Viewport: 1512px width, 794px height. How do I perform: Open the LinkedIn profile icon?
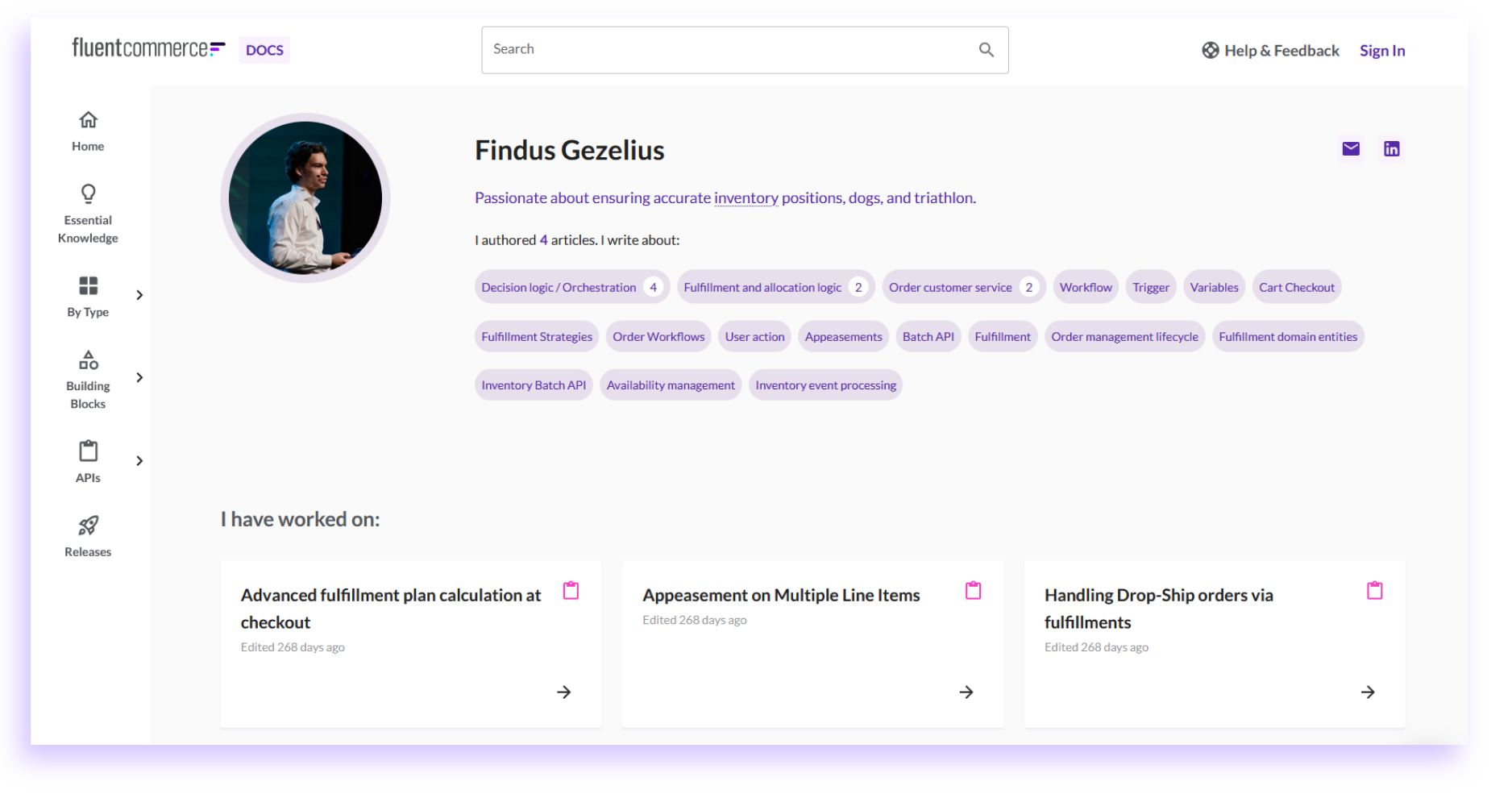click(1391, 149)
